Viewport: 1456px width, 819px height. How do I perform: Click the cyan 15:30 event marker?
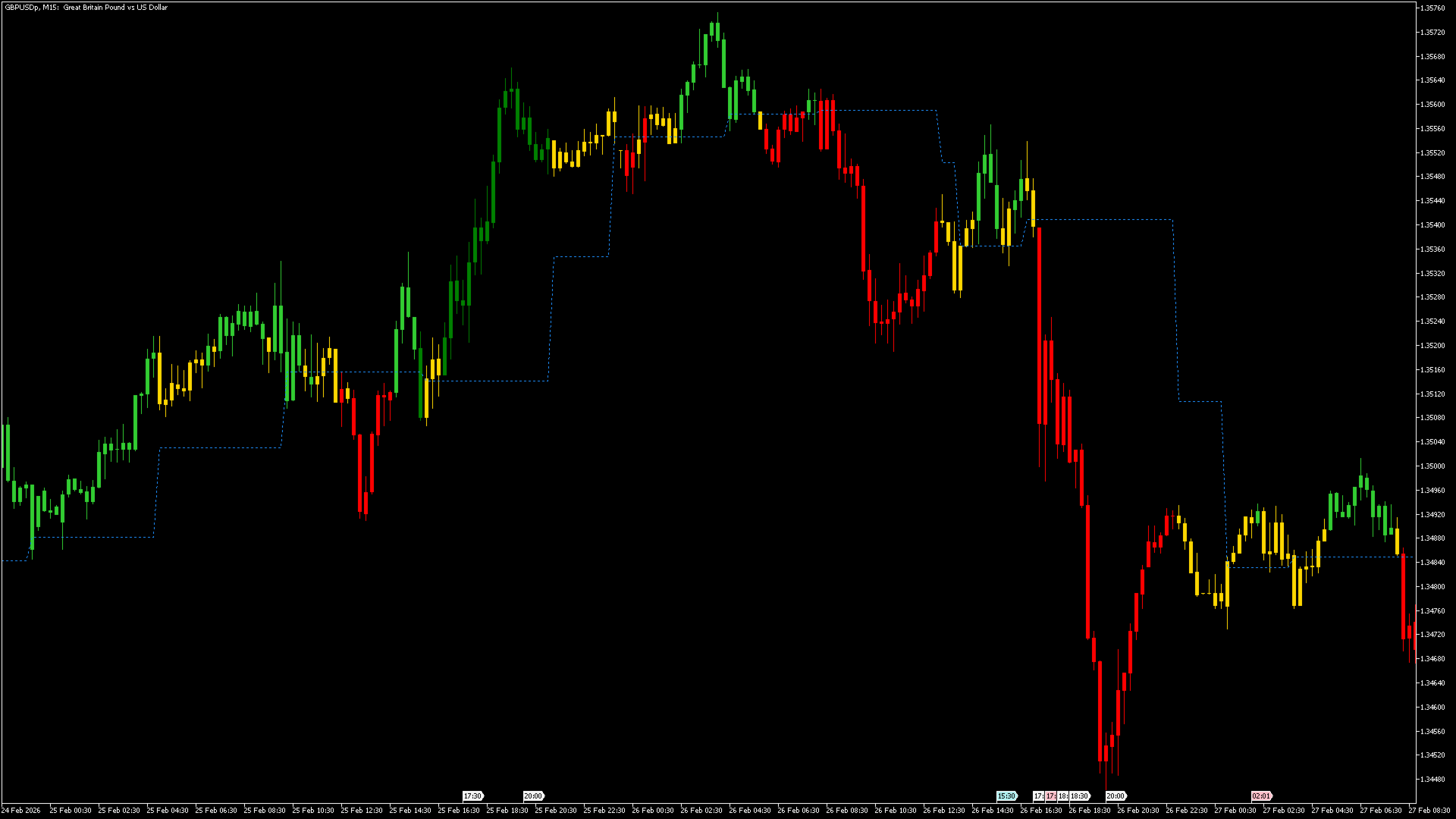click(1006, 796)
